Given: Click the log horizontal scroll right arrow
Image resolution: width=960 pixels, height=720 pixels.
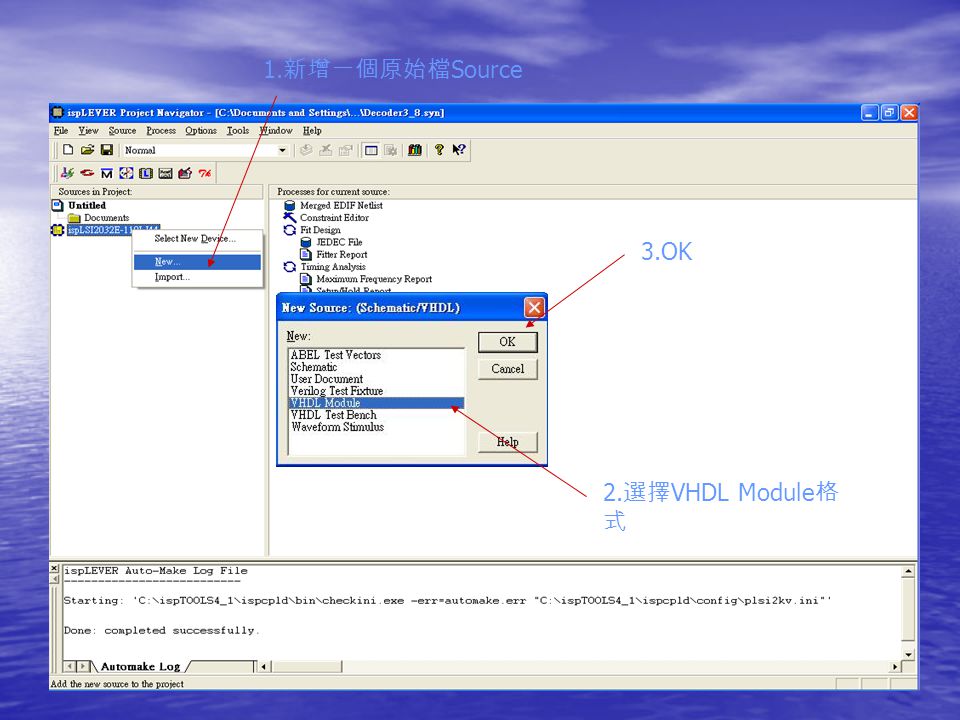Looking at the screenshot, I should click(895, 666).
